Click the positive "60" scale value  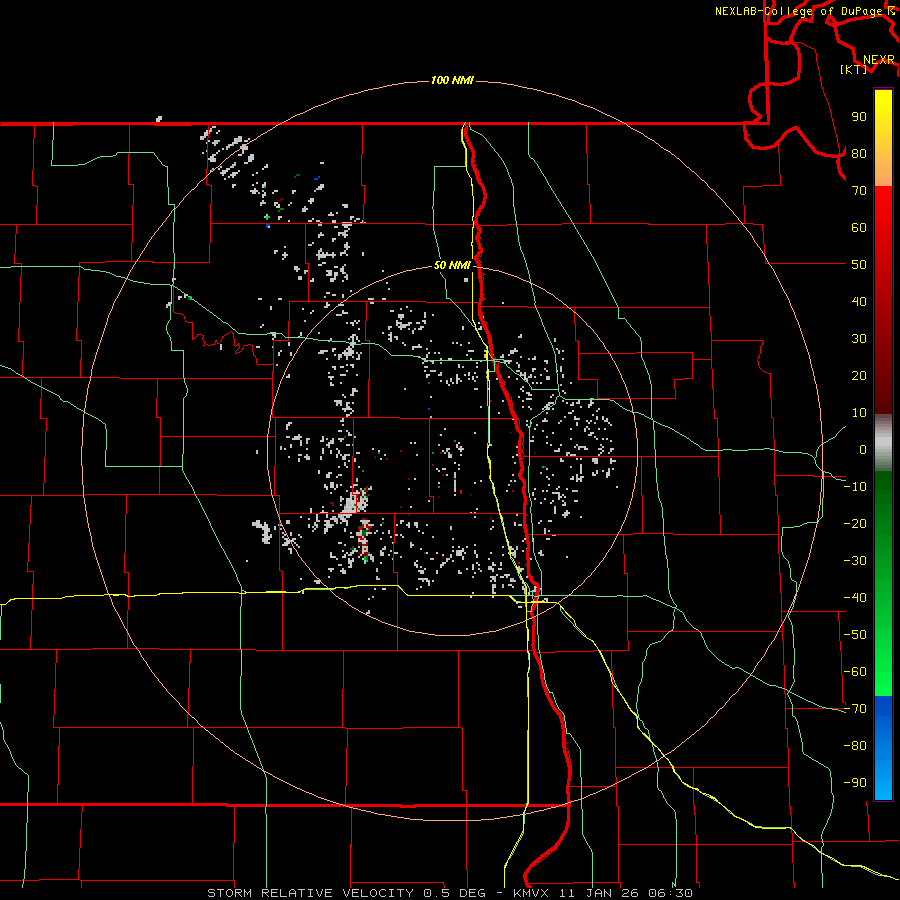coord(859,228)
